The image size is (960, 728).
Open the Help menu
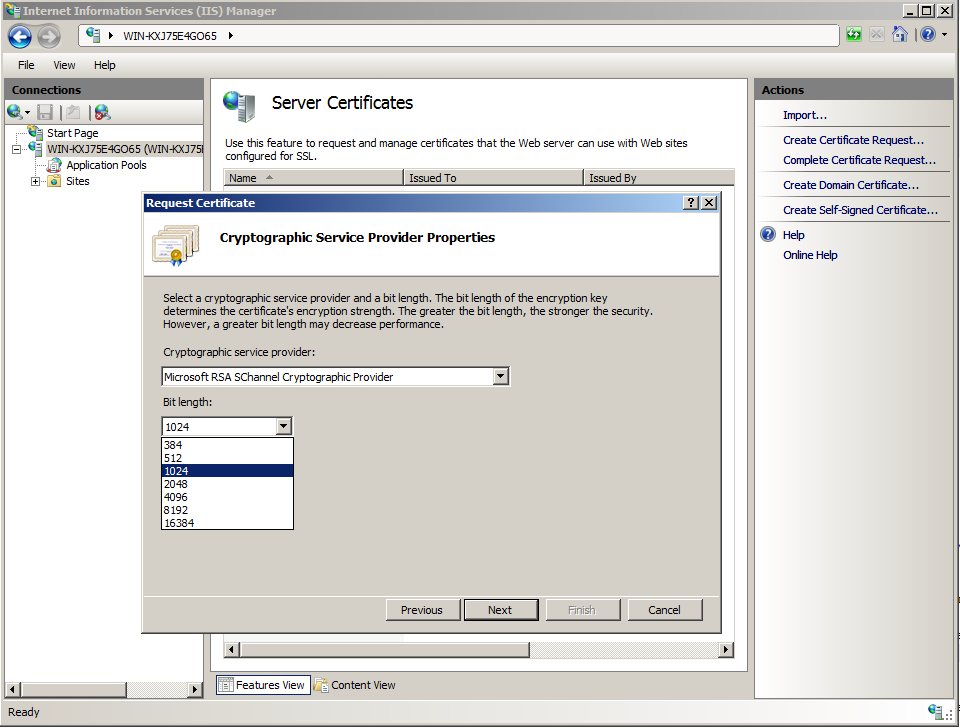(105, 65)
